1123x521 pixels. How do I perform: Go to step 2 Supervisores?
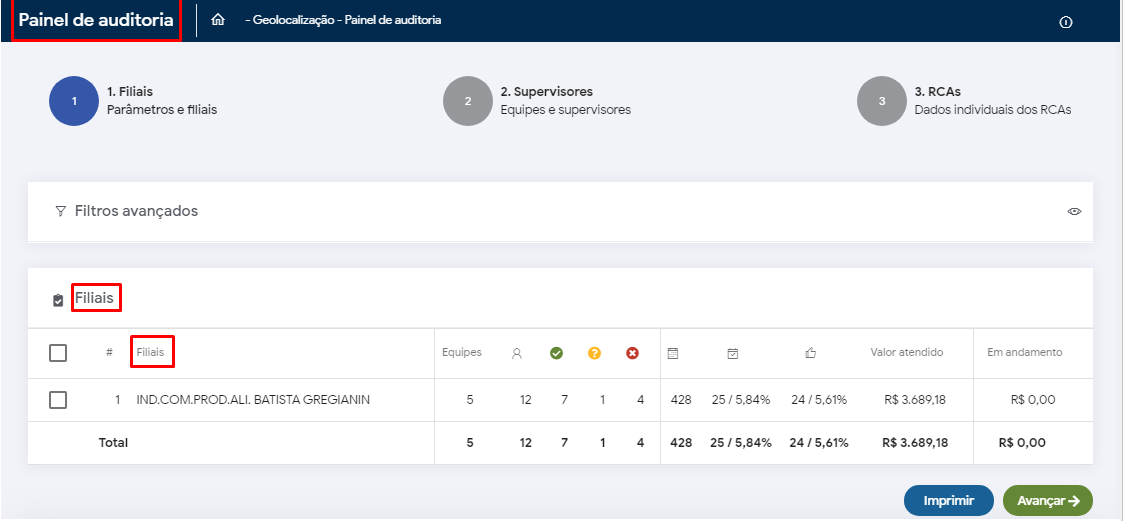pyautogui.click(x=468, y=101)
